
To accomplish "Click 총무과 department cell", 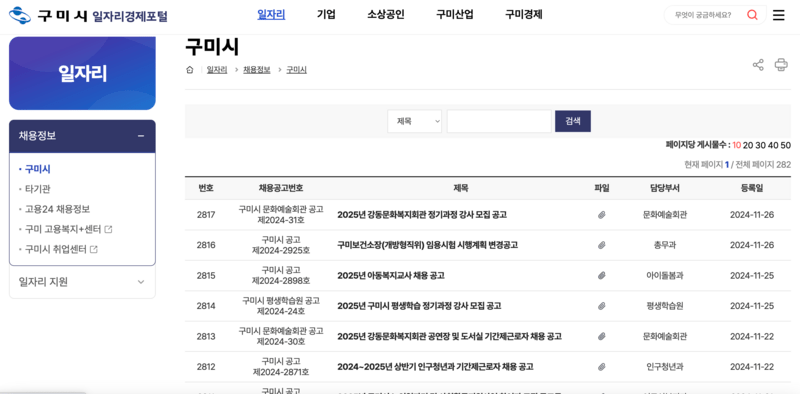I will [665, 245].
